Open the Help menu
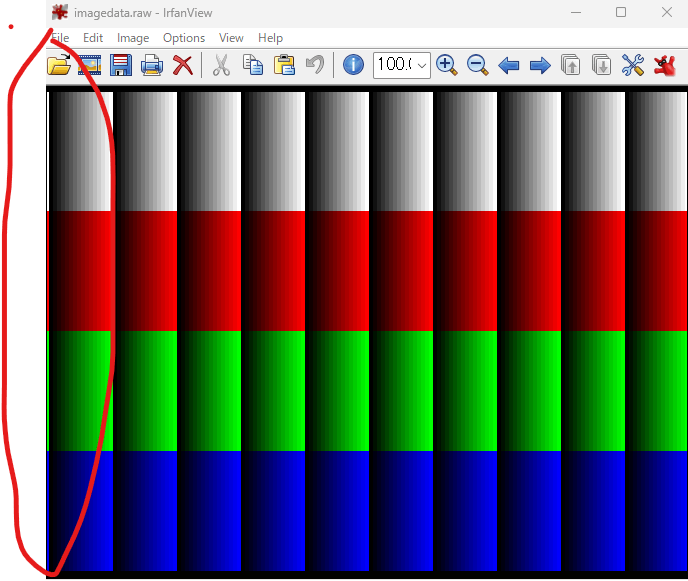This screenshot has height=581, width=688. click(270, 39)
